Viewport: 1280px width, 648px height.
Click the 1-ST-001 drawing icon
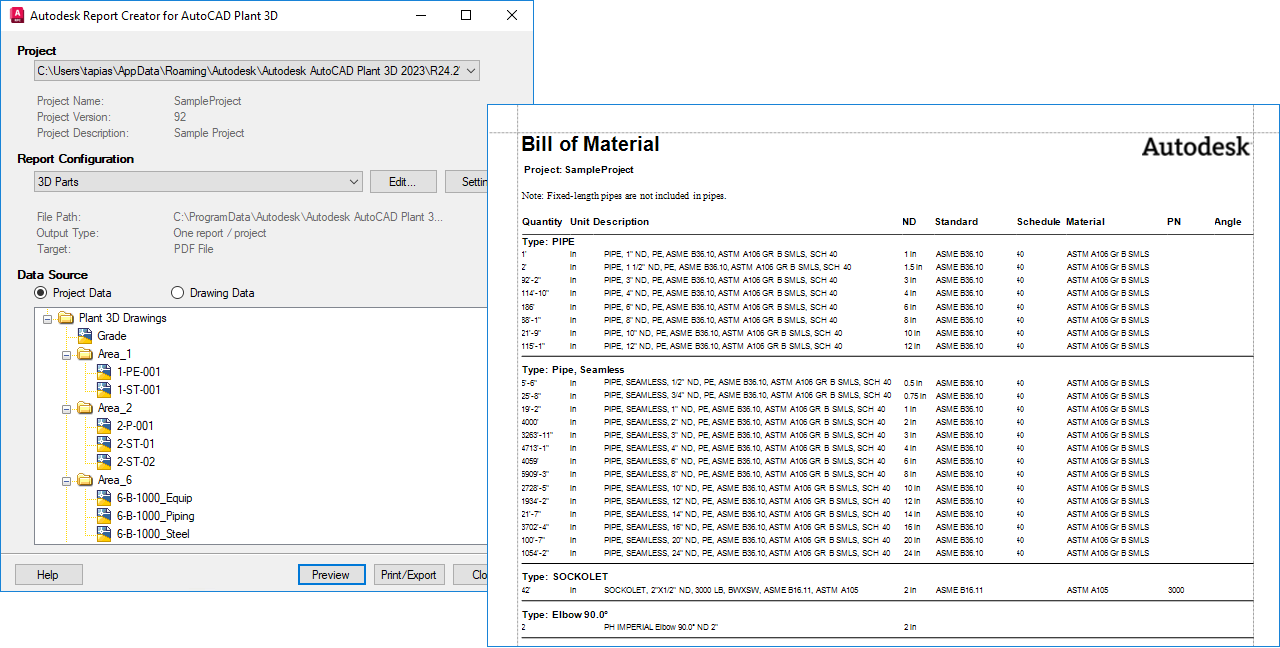point(105,390)
